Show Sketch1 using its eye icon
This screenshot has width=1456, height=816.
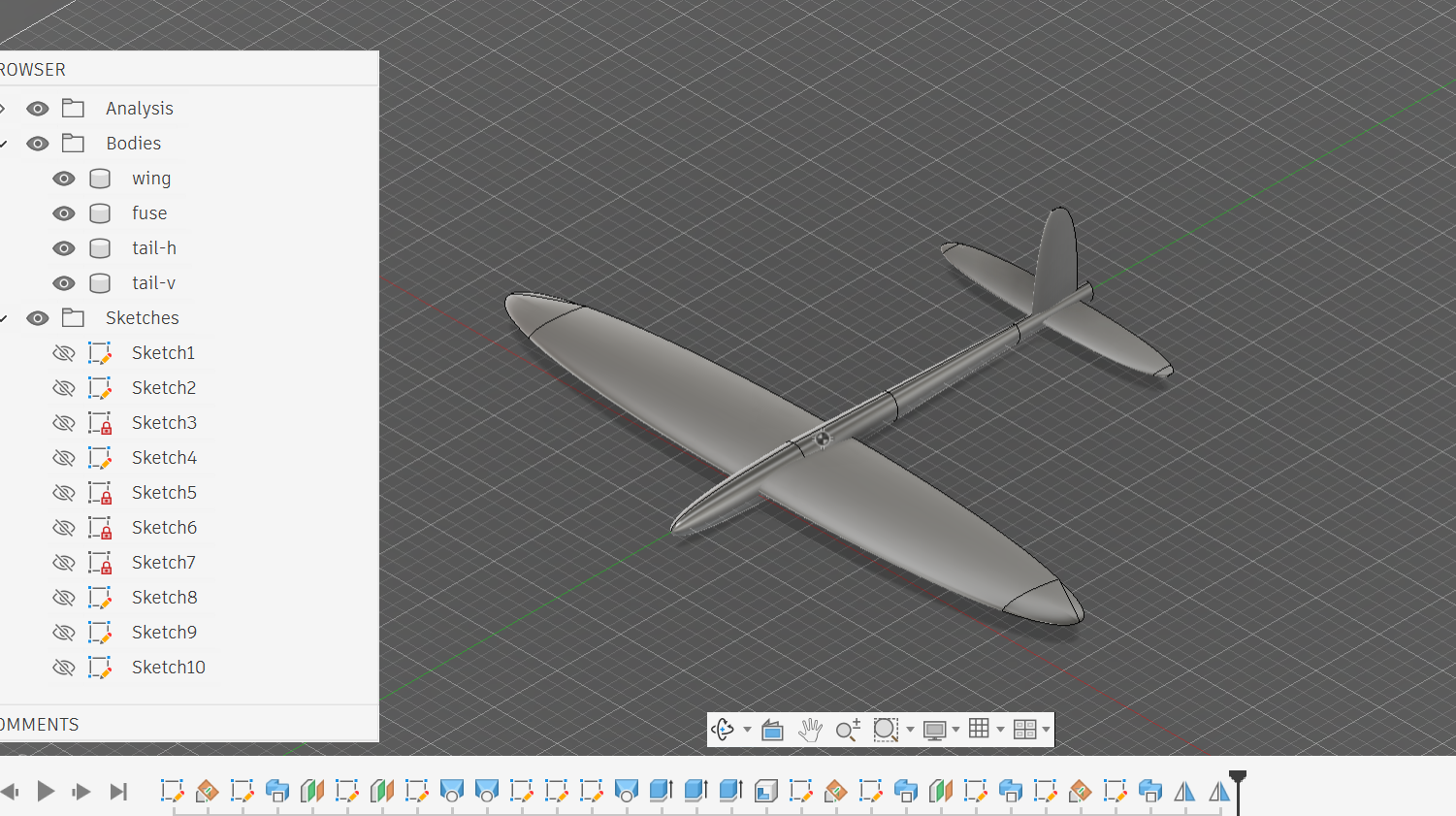pyautogui.click(x=64, y=353)
